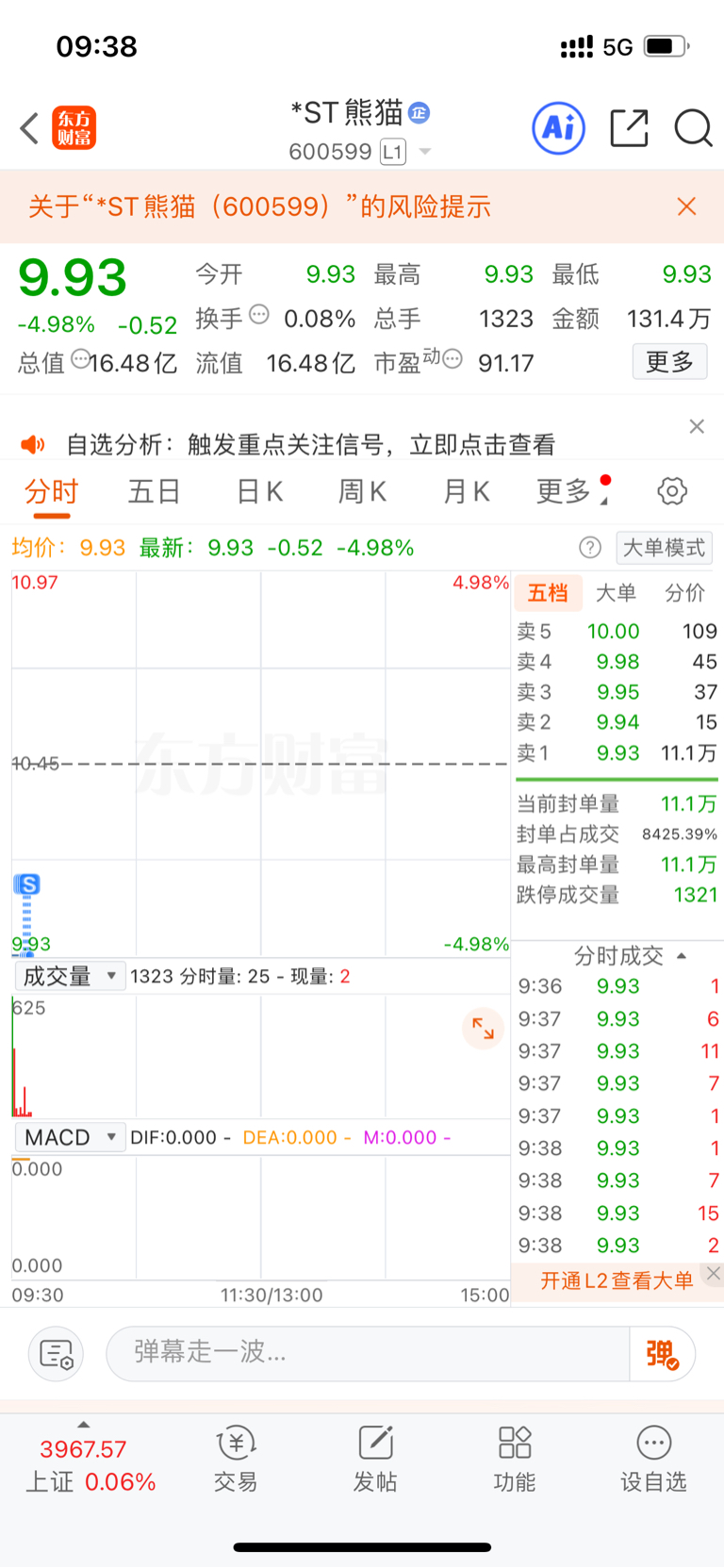Open chart settings gear icon
The width and height of the screenshot is (724, 1568).
(671, 491)
